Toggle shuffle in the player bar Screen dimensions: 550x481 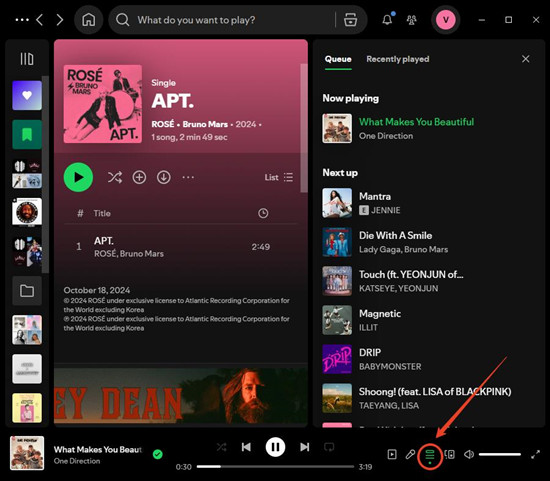221,447
